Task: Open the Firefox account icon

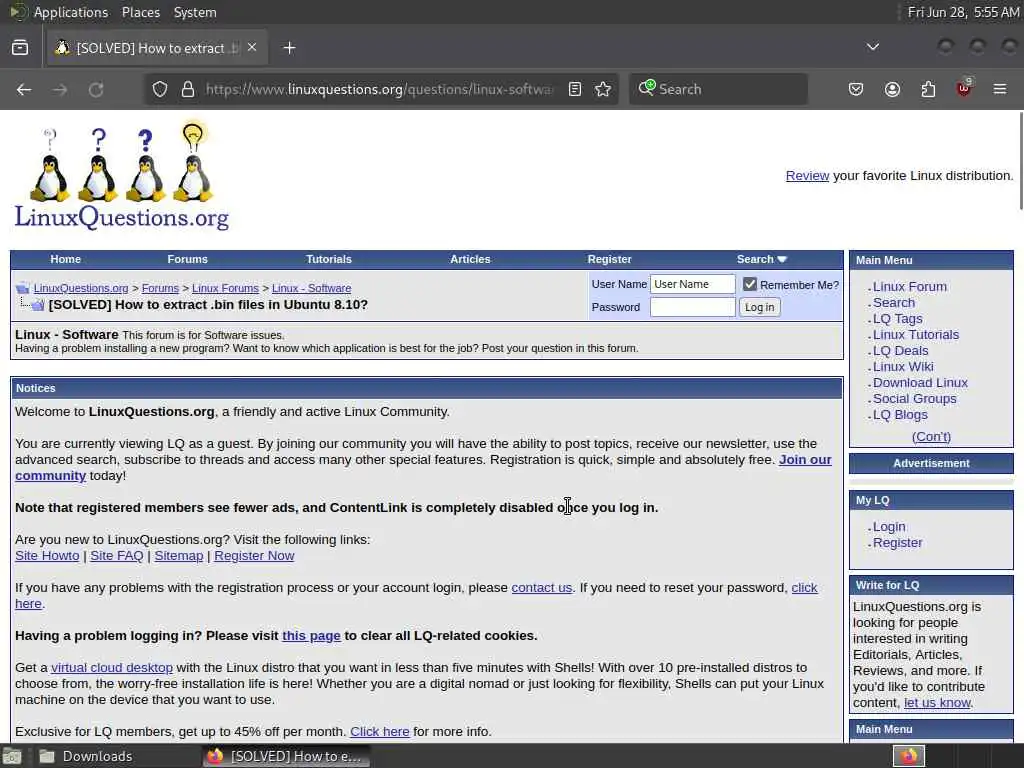Action: coord(892,89)
